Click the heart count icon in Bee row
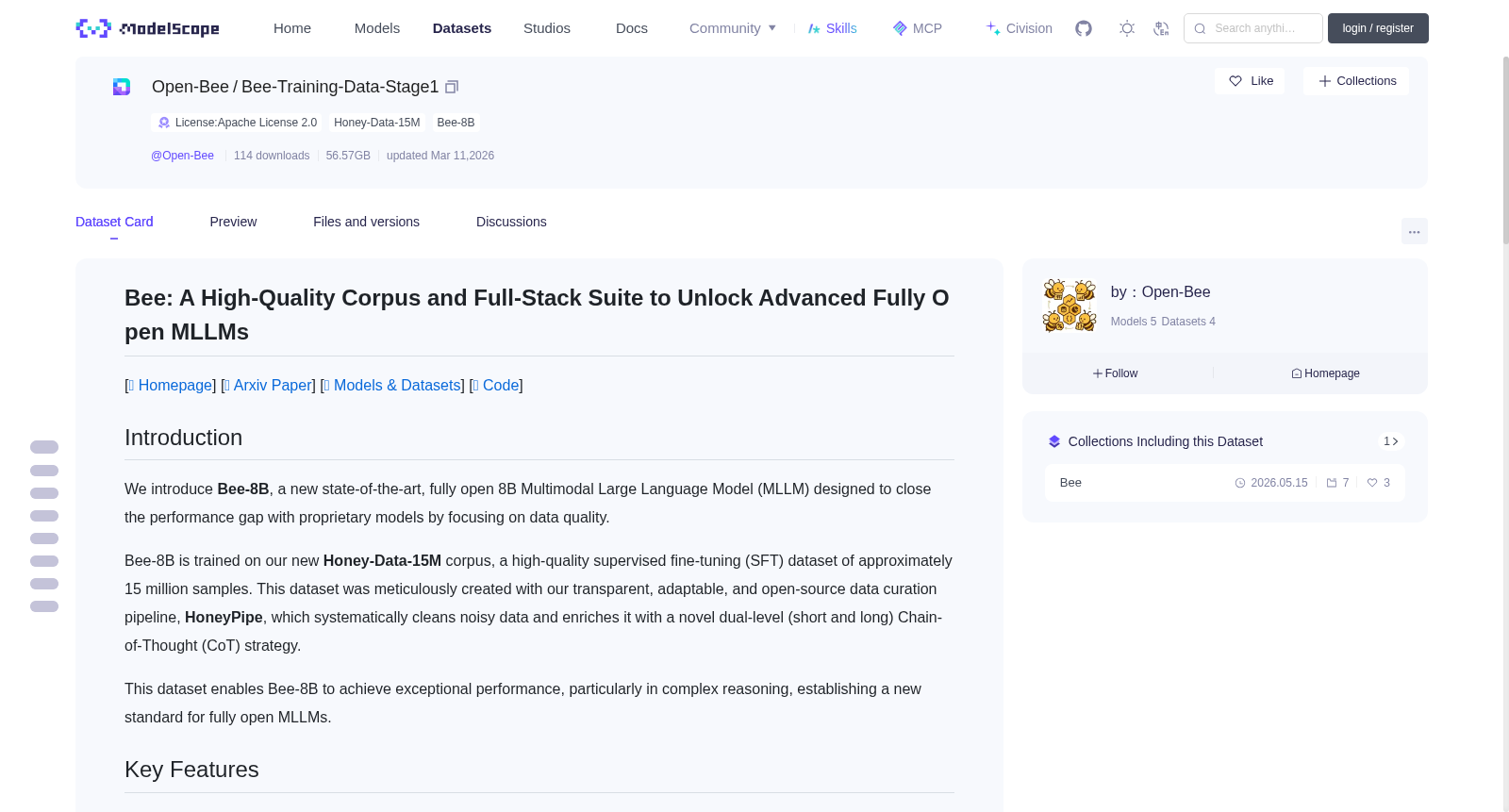The image size is (1509, 812). pos(1372,483)
